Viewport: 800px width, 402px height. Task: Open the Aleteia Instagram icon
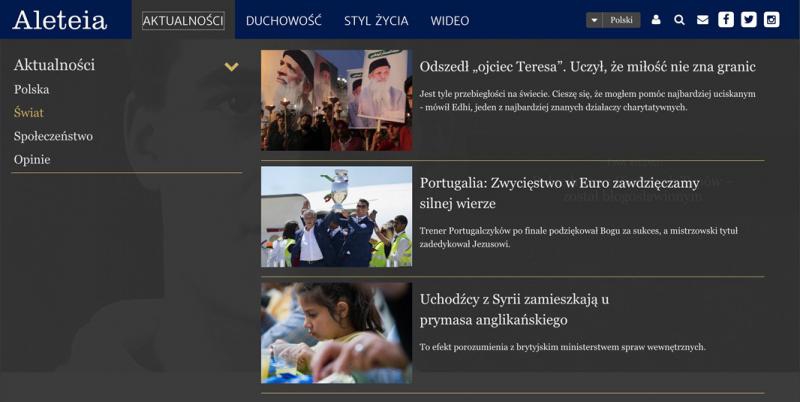click(771, 20)
